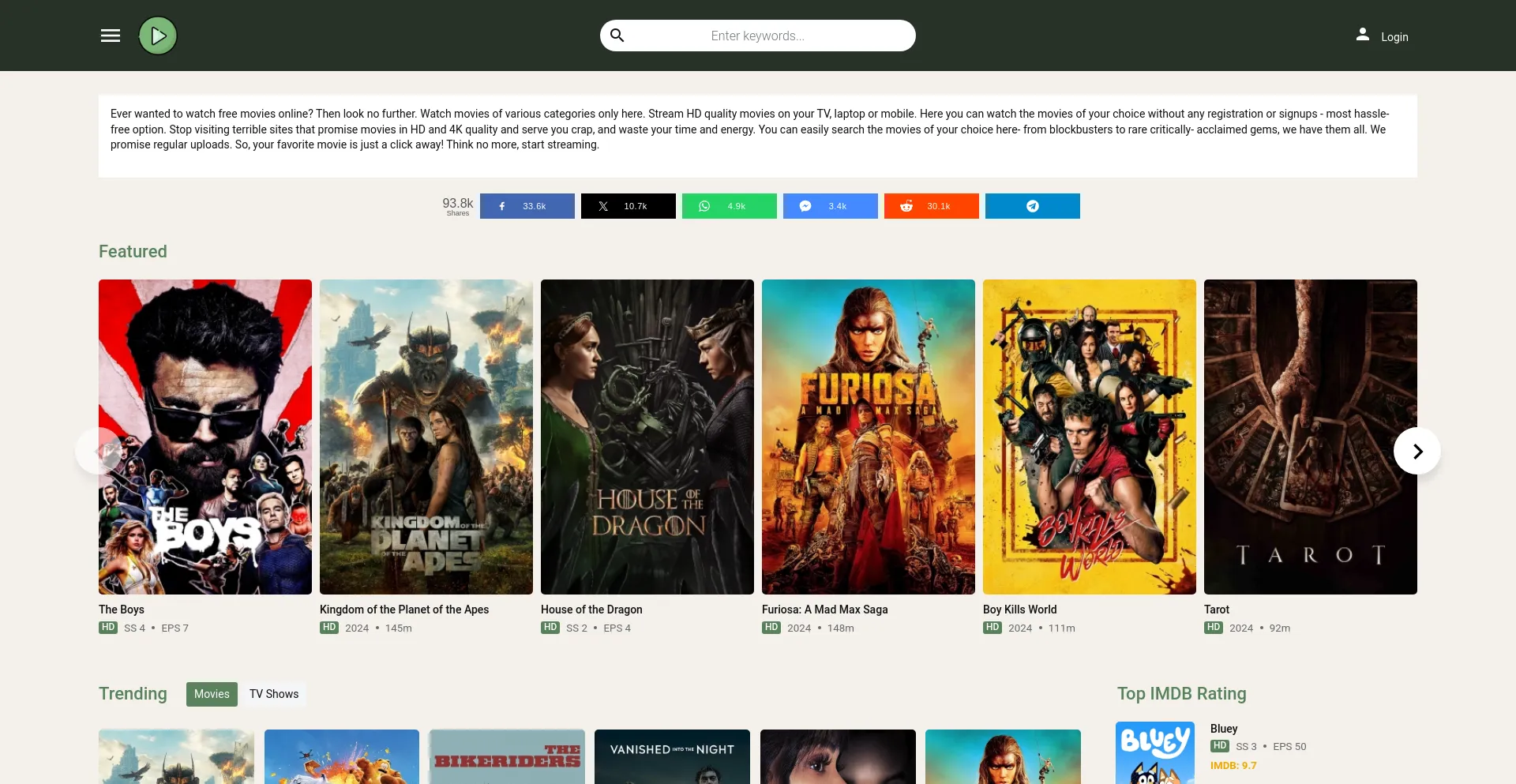Click previous arrow in Featured carousel
Image resolution: width=1516 pixels, height=784 pixels.
click(x=99, y=451)
